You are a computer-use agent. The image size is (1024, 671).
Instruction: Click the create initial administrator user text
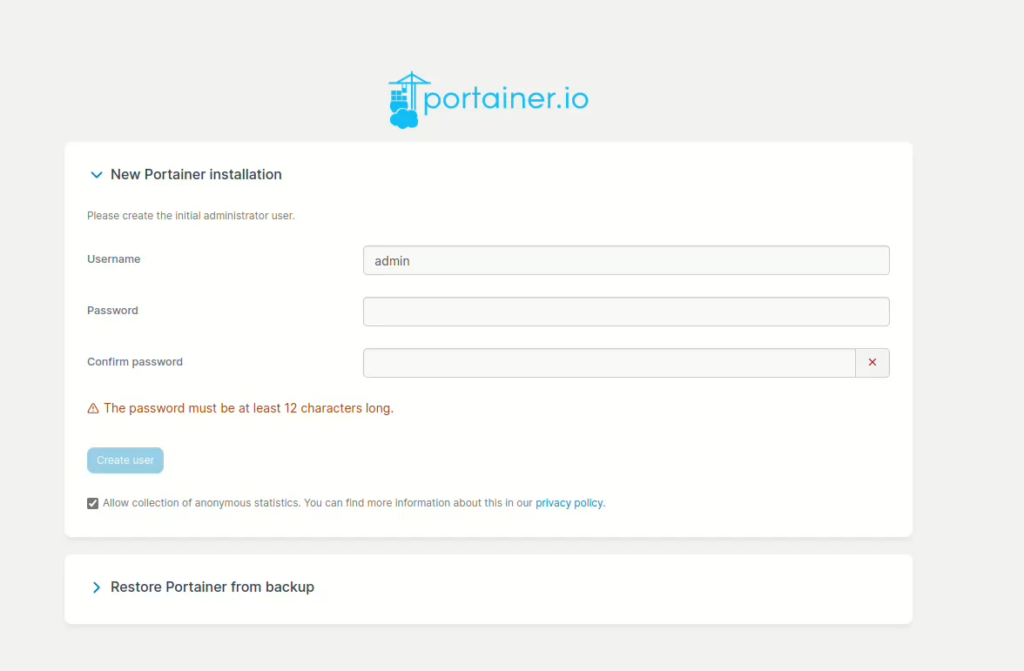191,215
